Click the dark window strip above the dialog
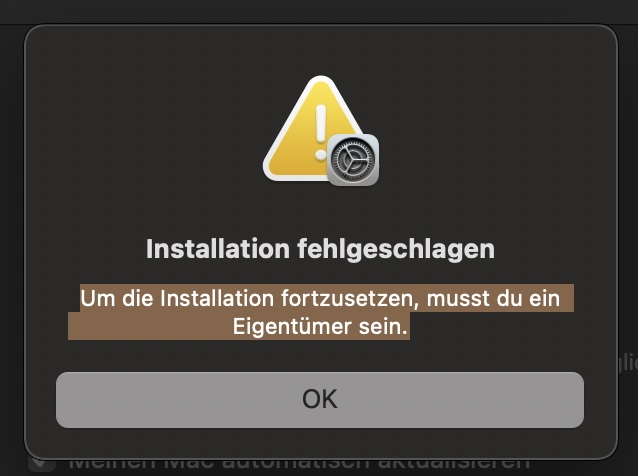 coord(319,11)
